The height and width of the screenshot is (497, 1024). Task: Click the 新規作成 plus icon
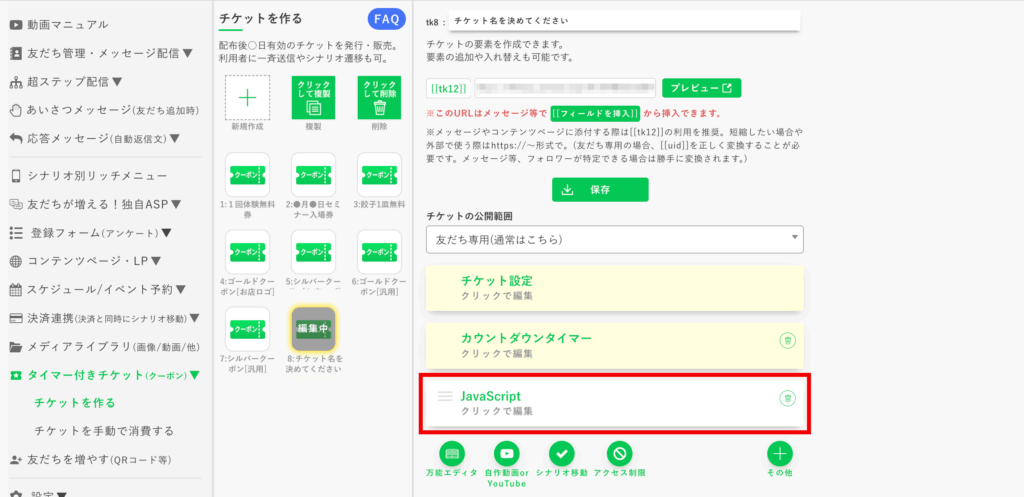(x=248, y=98)
